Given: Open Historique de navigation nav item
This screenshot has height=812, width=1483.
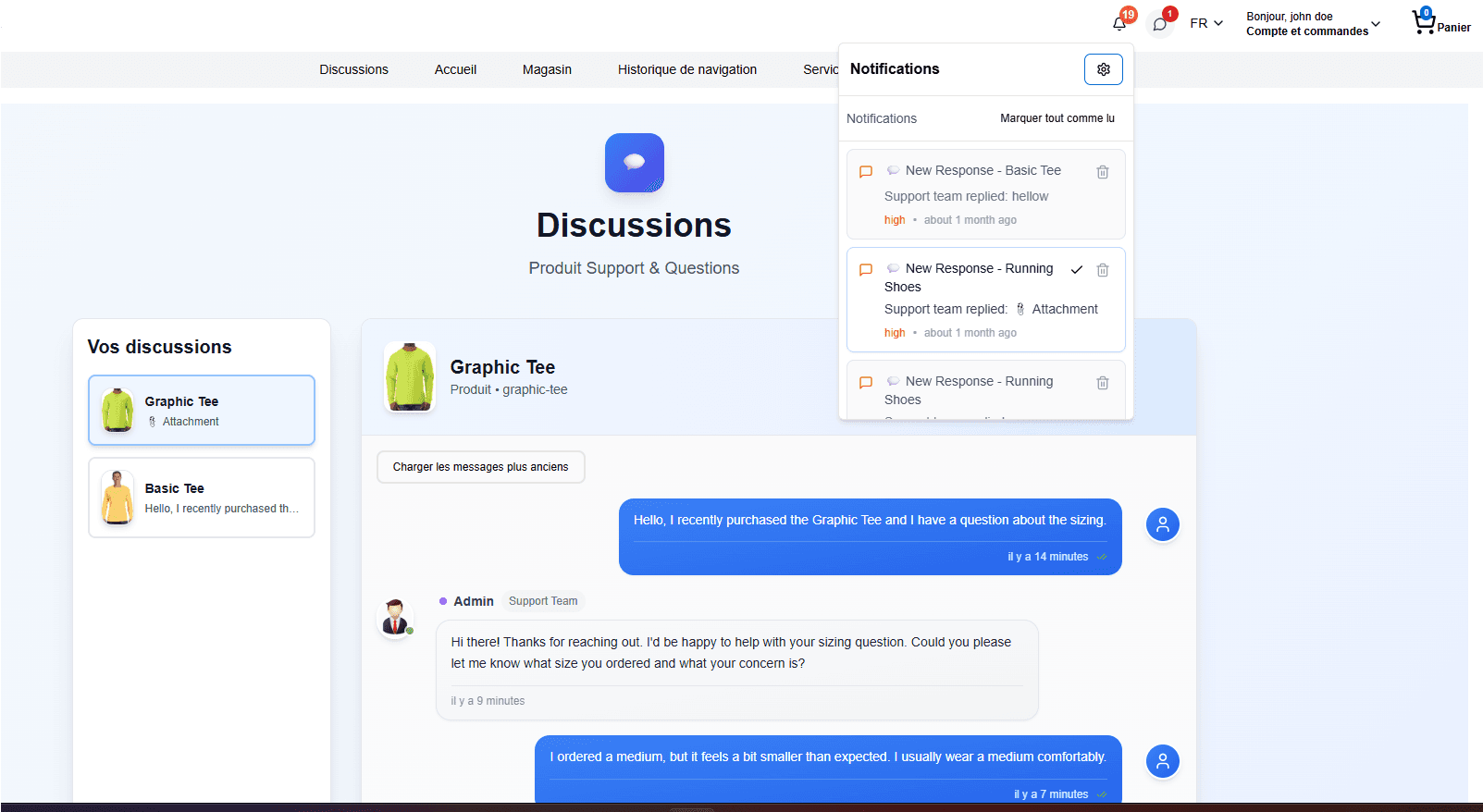Looking at the screenshot, I should click(687, 69).
